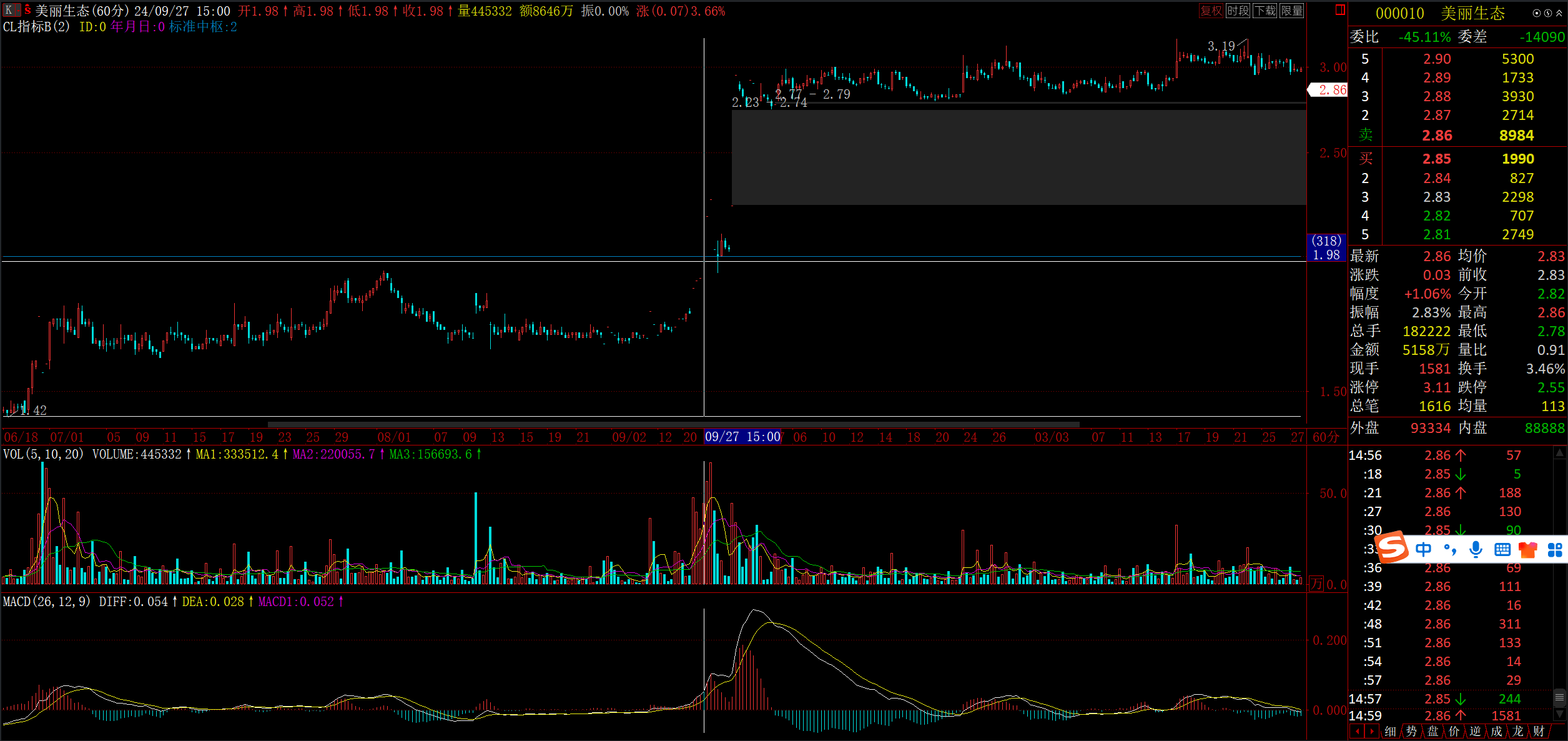The image size is (1568, 741).
Task: Click the 美丽生态(60分) chart title
Action: click(82, 11)
